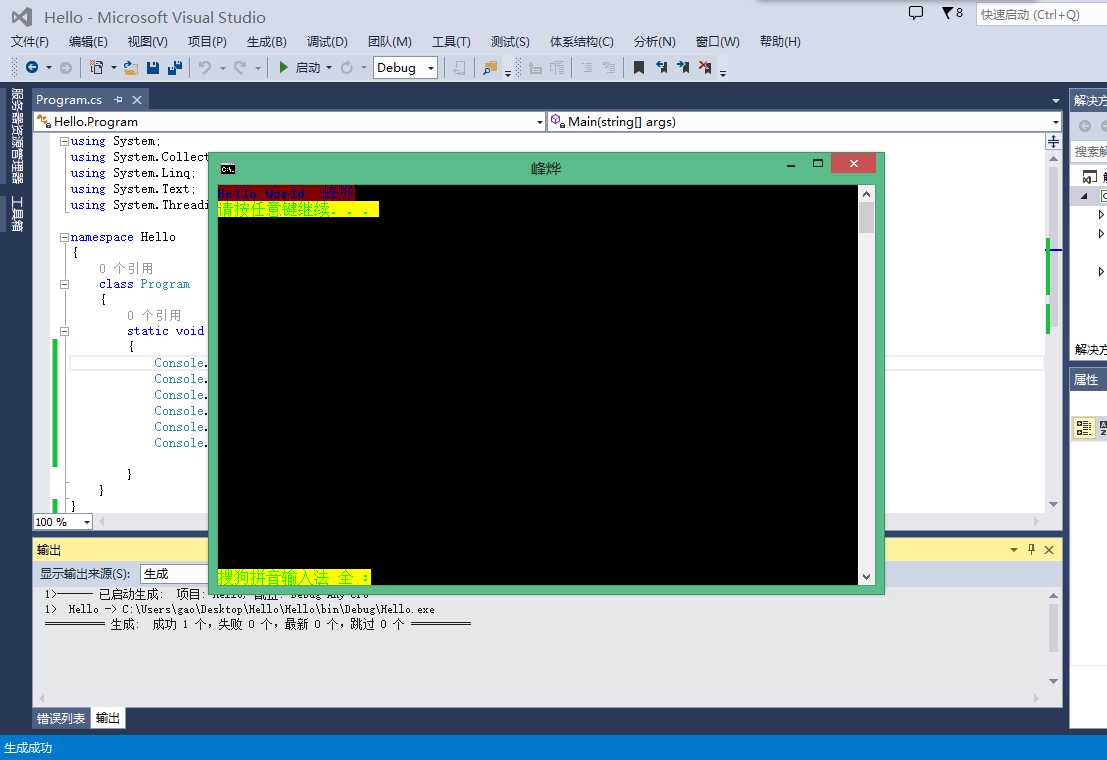
Task: Toggle auto-hide pin on the output panel
Action: click(x=1031, y=549)
